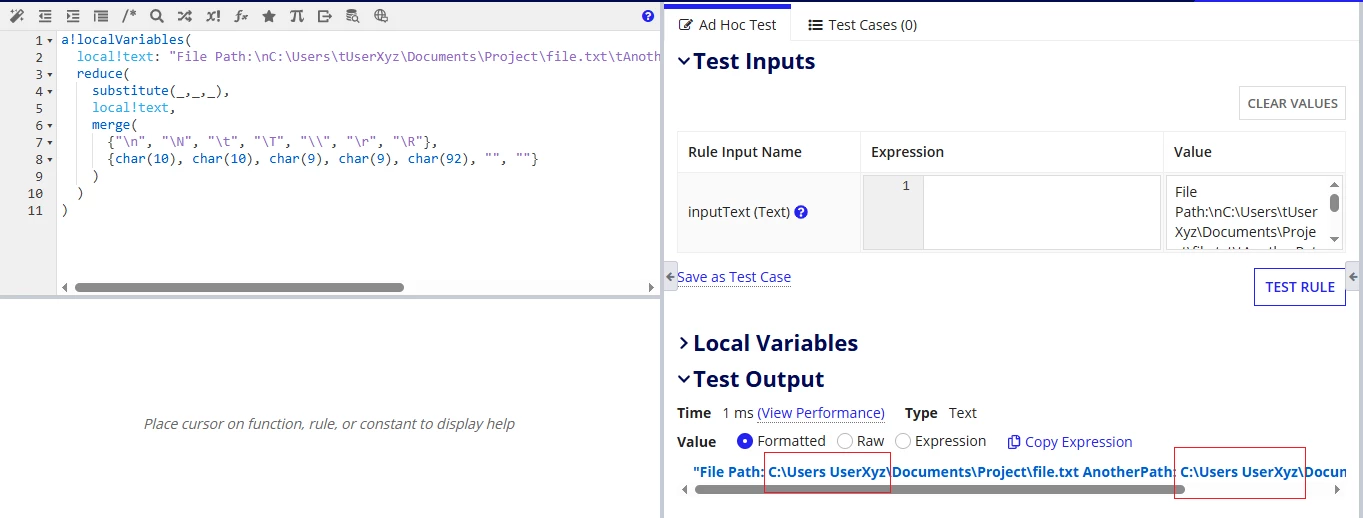Collapse right pane with arrow handle
This screenshot has height=518, width=1363.
[1353, 274]
